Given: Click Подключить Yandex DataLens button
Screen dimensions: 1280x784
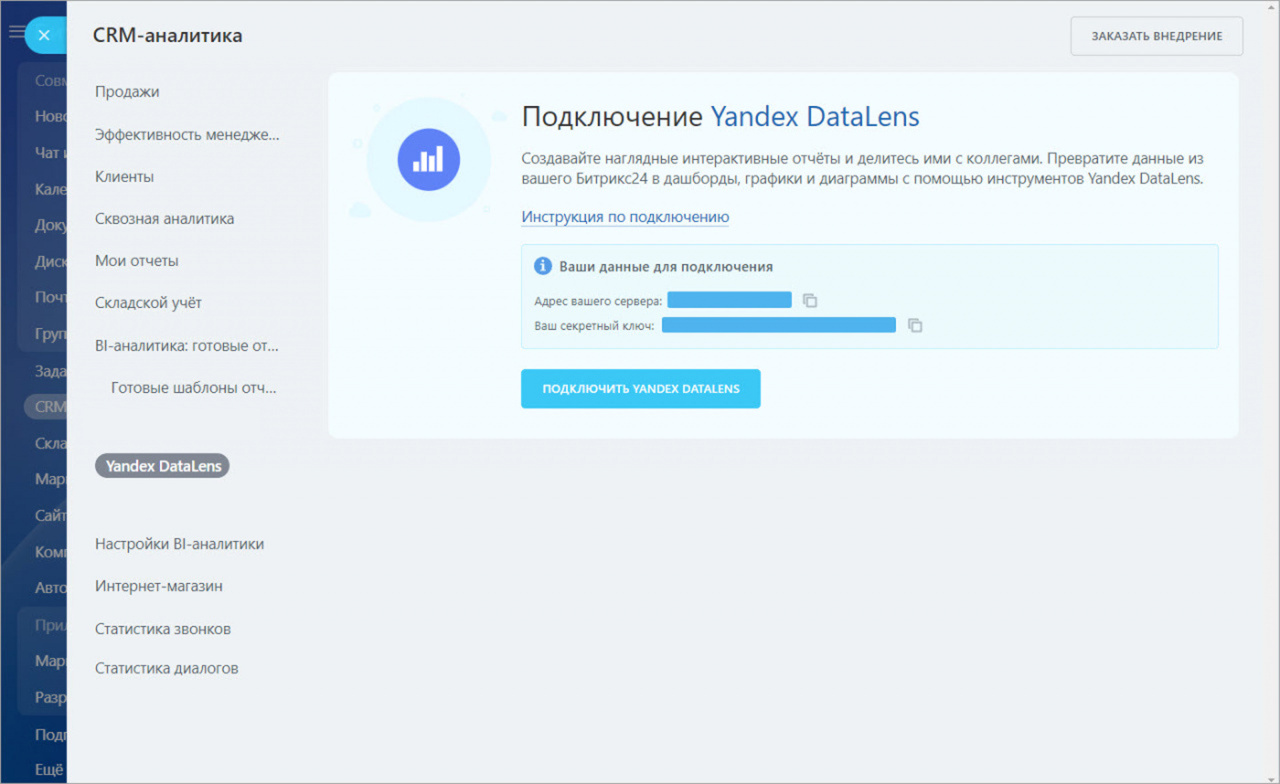Looking at the screenshot, I should point(641,388).
